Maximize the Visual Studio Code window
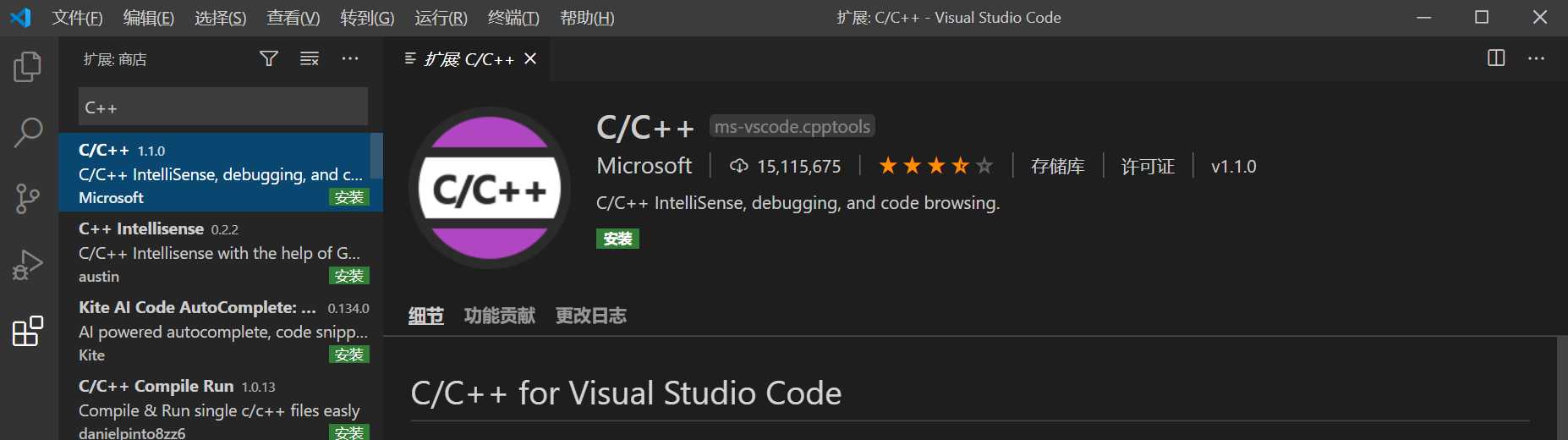Screen dimensions: 1568x440 [x=1482, y=18]
